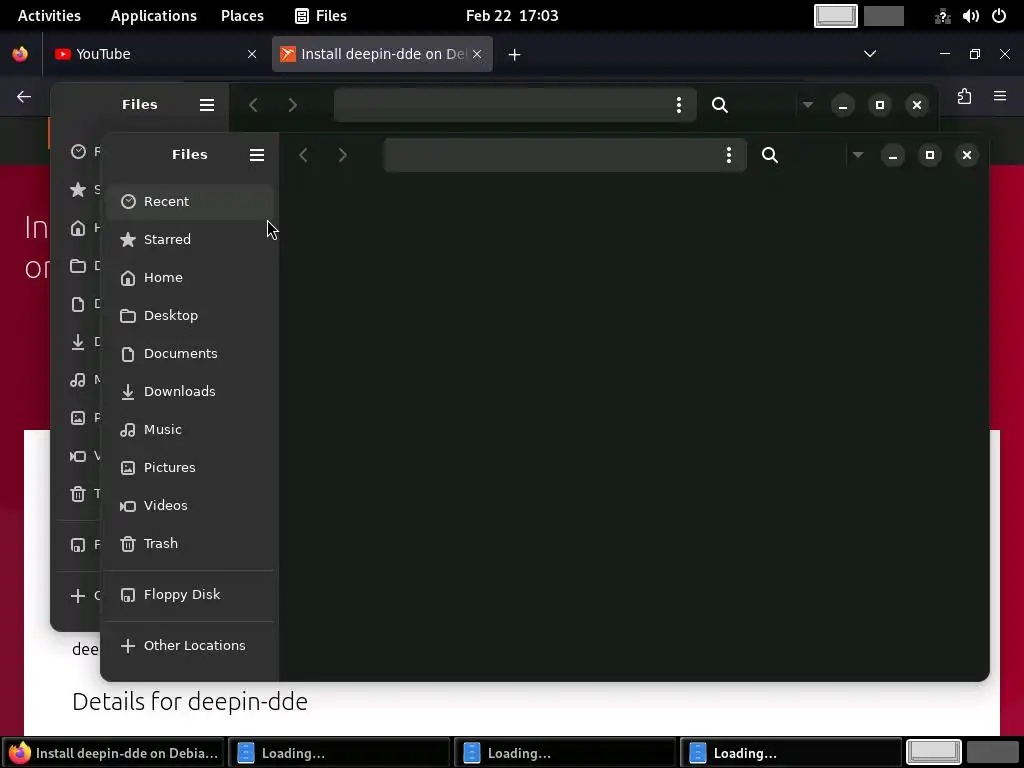Select the Install deepin-dde browser tab
Screen dimensions: 1024x768
point(382,54)
